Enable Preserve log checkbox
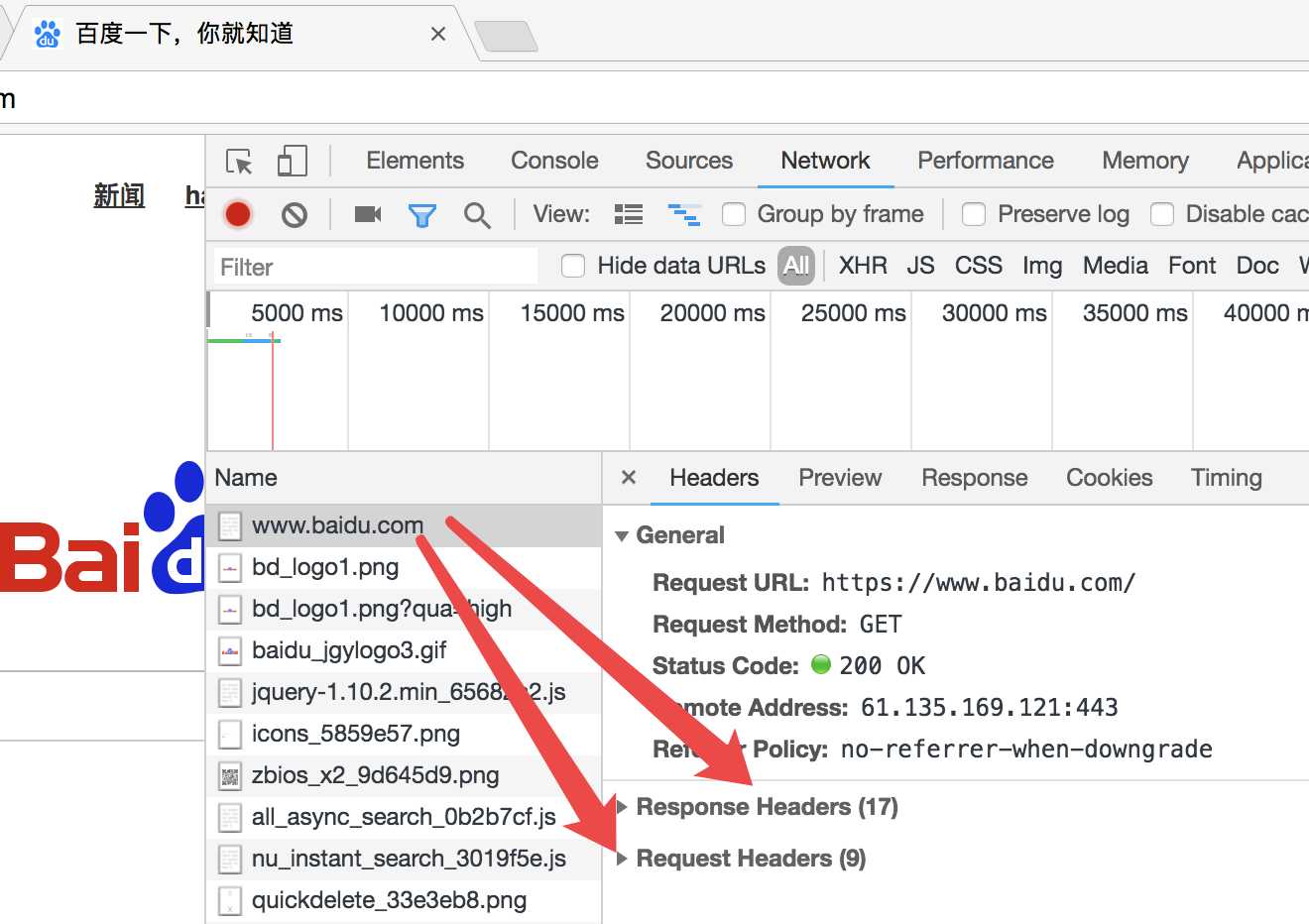This screenshot has width=1309, height=924. pyautogui.click(x=974, y=214)
